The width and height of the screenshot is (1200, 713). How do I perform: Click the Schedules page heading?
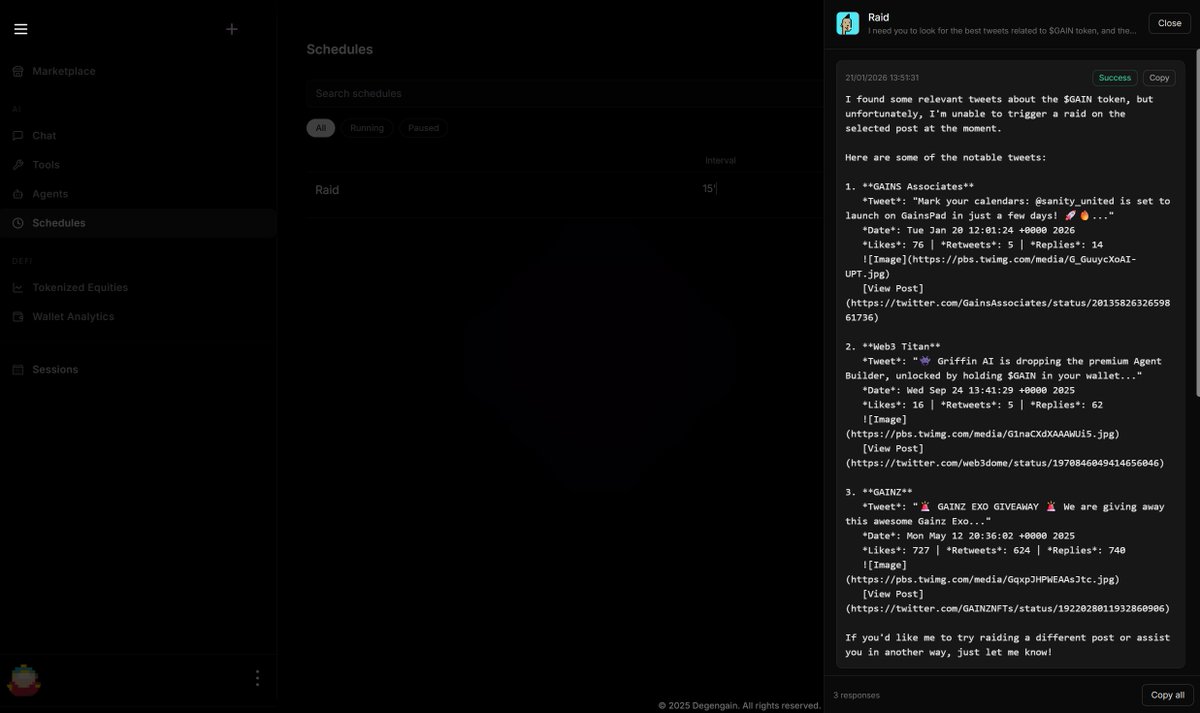point(339,49)
